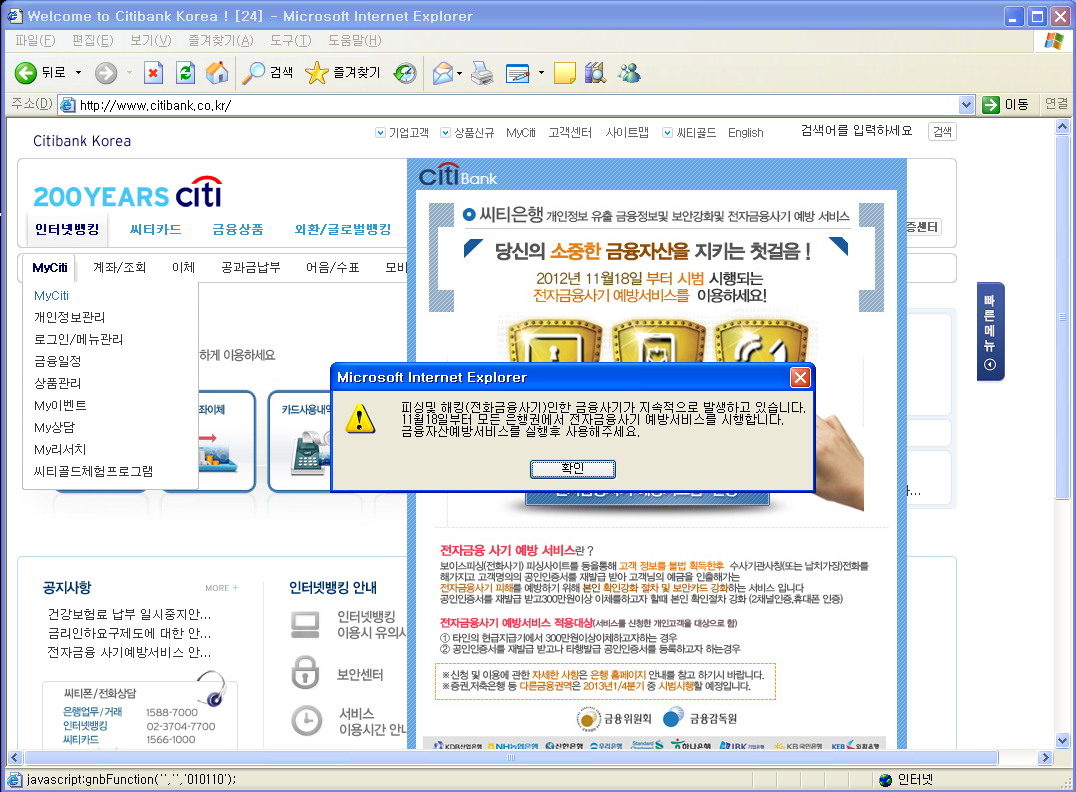Image resolution: width=1076 pixels, height=792 pixels.
Task: Click the Forward arrow icon
Action: [106, 73]
